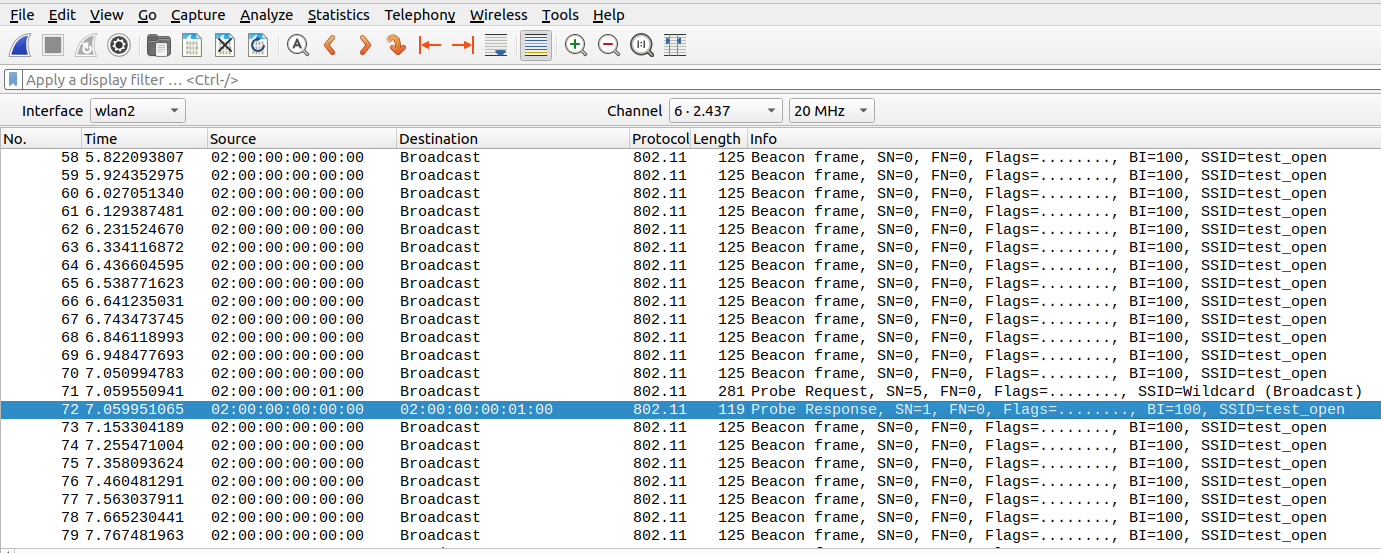Close this capture file via the toolbar
Screen dimensions: 1381x553
click(x=225, y=45)
